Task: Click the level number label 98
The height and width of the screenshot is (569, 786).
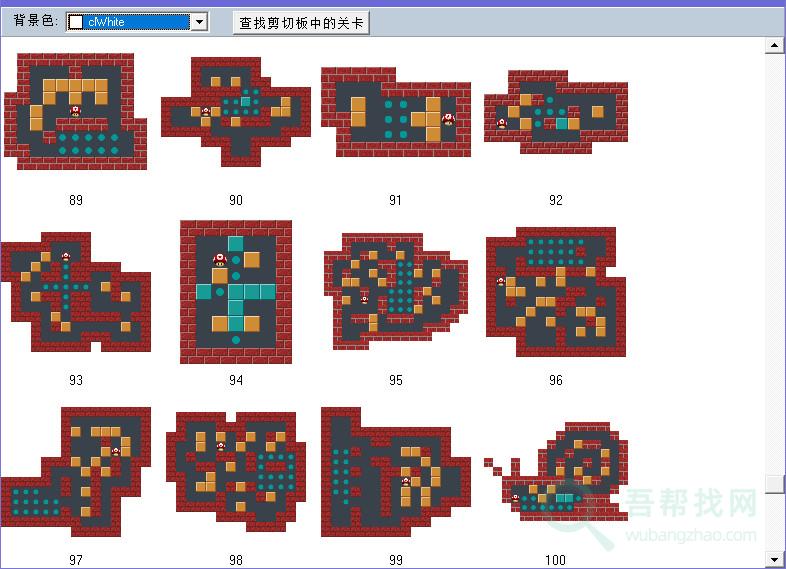Action: [x=236, y=559]
